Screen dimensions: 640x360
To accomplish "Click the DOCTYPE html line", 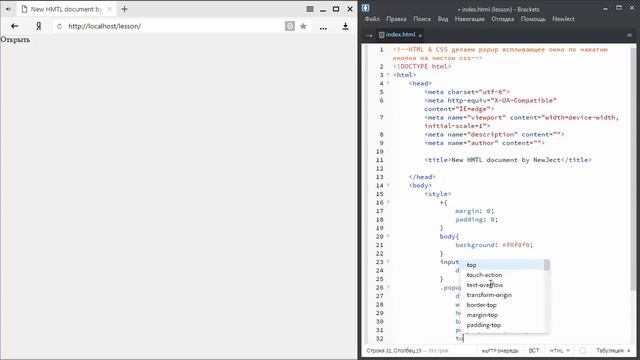I will pyautogui.click(x=422, y=66).
